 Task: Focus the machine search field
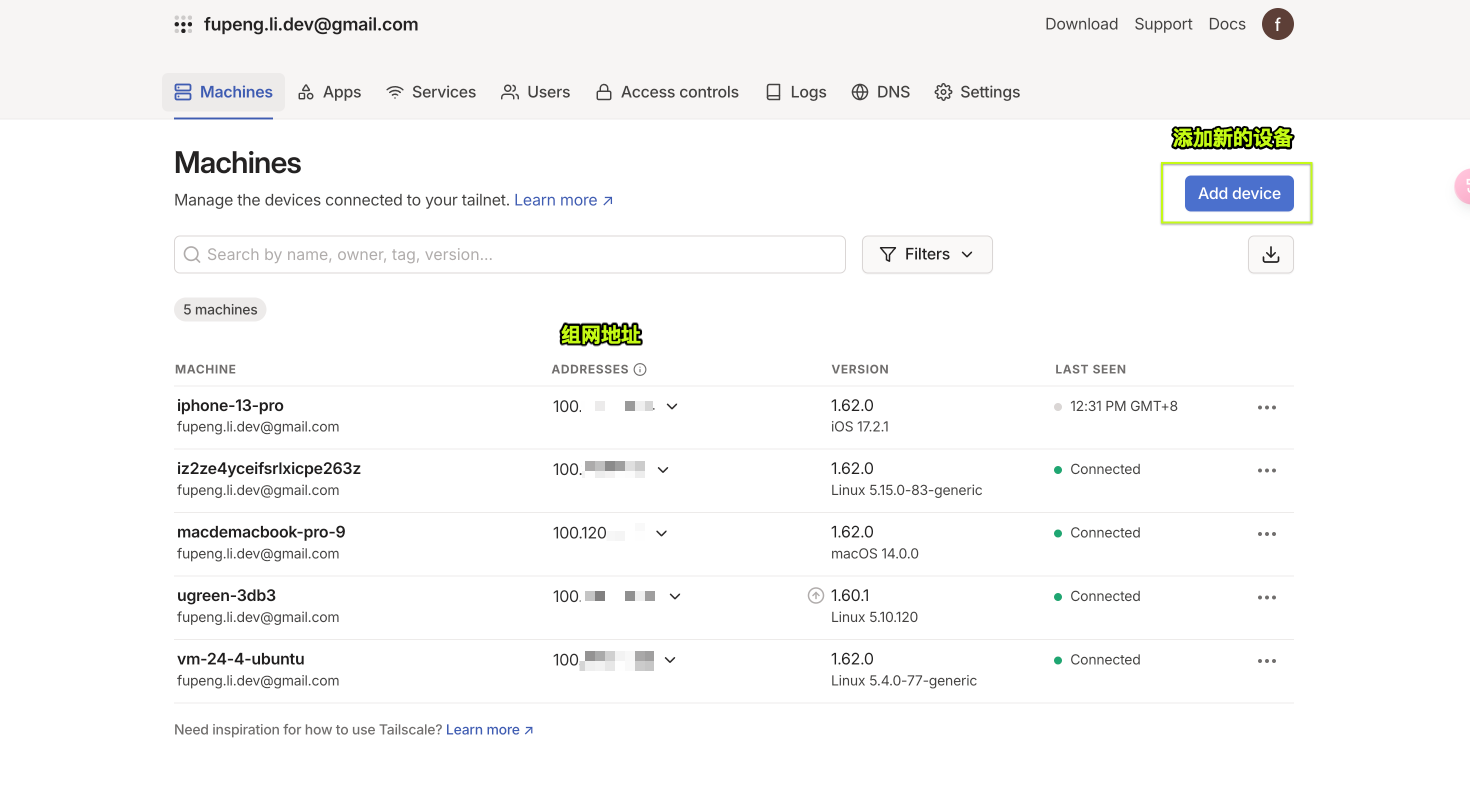coord(510,255)
